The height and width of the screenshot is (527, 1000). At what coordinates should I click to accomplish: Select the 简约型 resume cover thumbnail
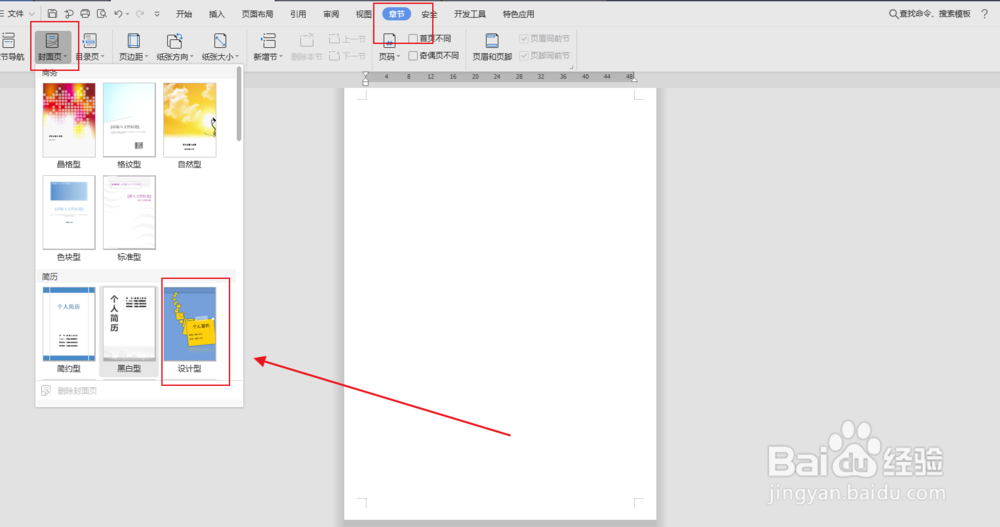click(x=69, y=324)
